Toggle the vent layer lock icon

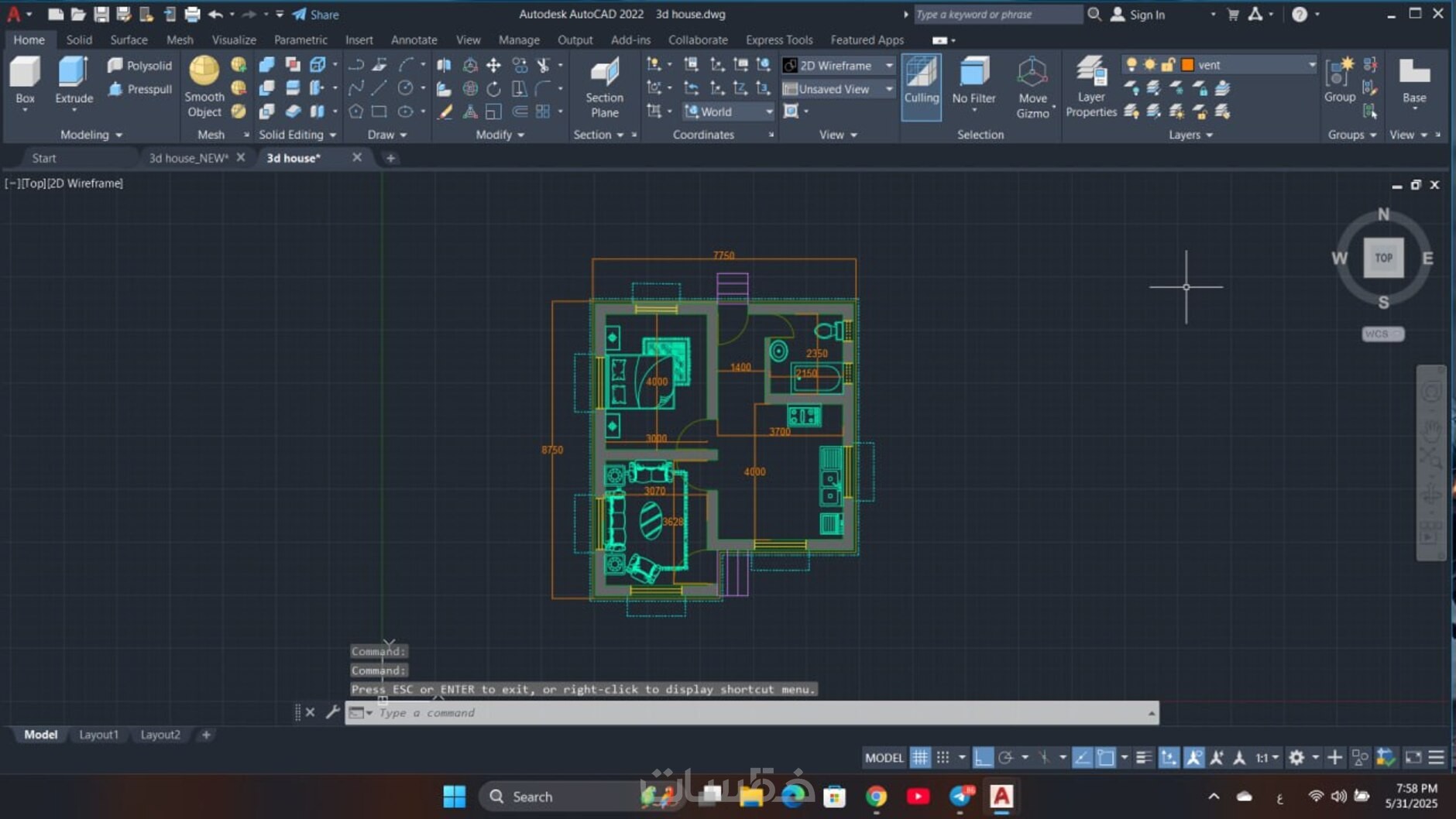point(1169,65)
